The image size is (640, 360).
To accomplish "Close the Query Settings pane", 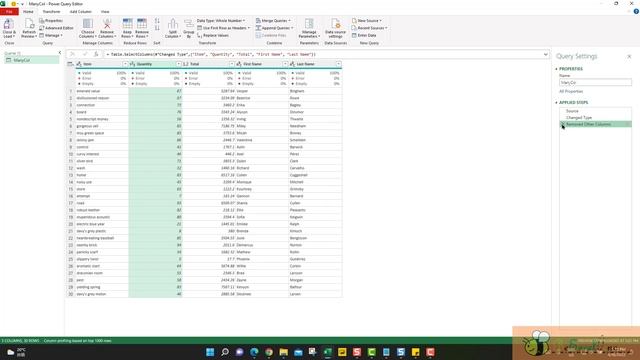I will tap(629, 56).
